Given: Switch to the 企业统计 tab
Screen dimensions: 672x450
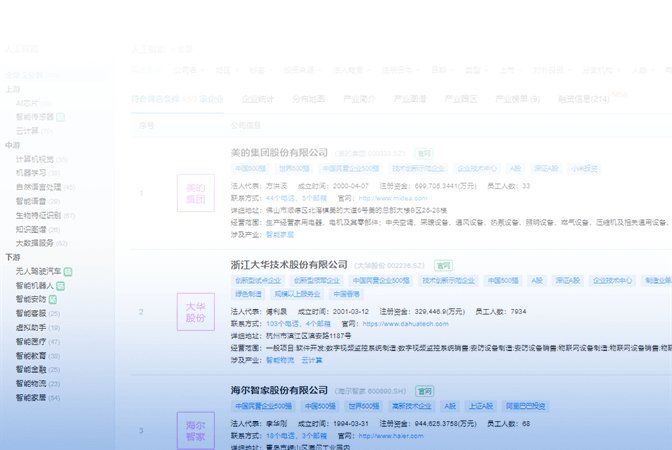Looking at the screenshot, I should click(x=258, y=99).
